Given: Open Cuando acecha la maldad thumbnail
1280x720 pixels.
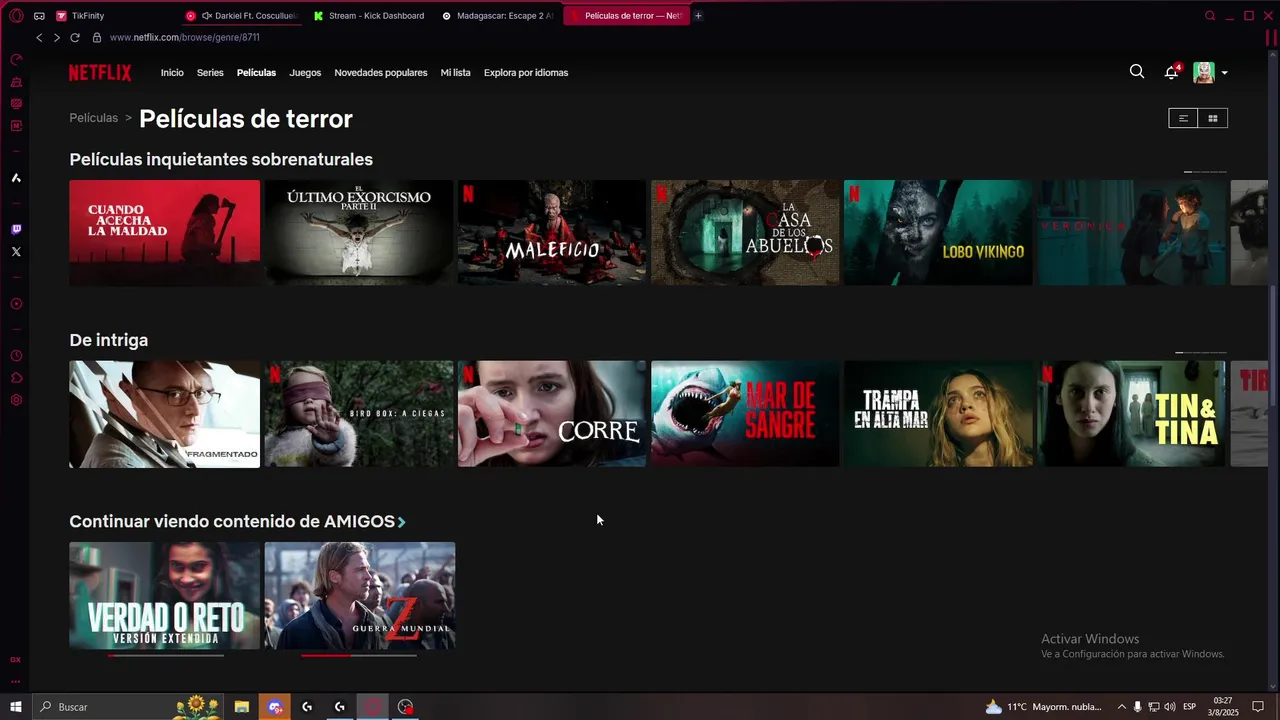Looking at the screenshot, I should [164, 233].
